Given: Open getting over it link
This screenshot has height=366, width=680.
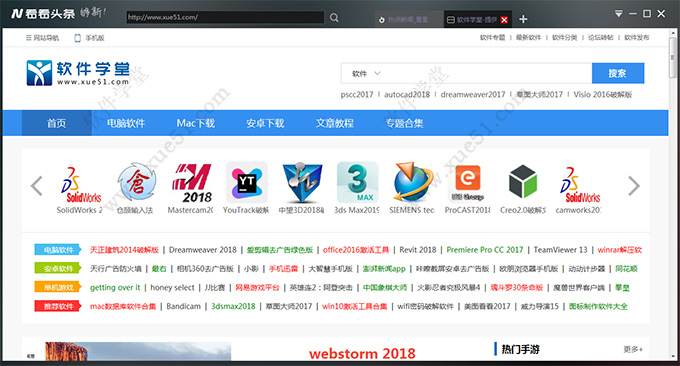Looking at the screenshot, I should click(x=115, y=288).
